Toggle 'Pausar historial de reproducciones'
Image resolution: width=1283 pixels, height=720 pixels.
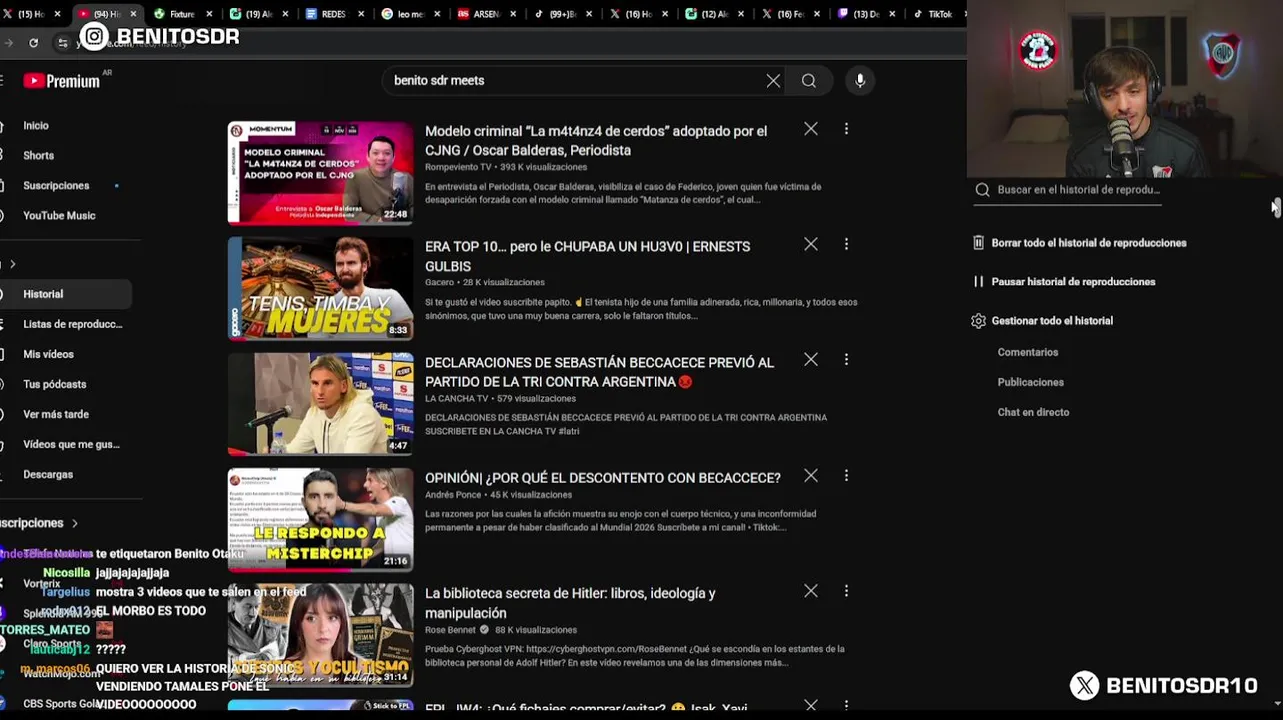tap(1064, 282)
